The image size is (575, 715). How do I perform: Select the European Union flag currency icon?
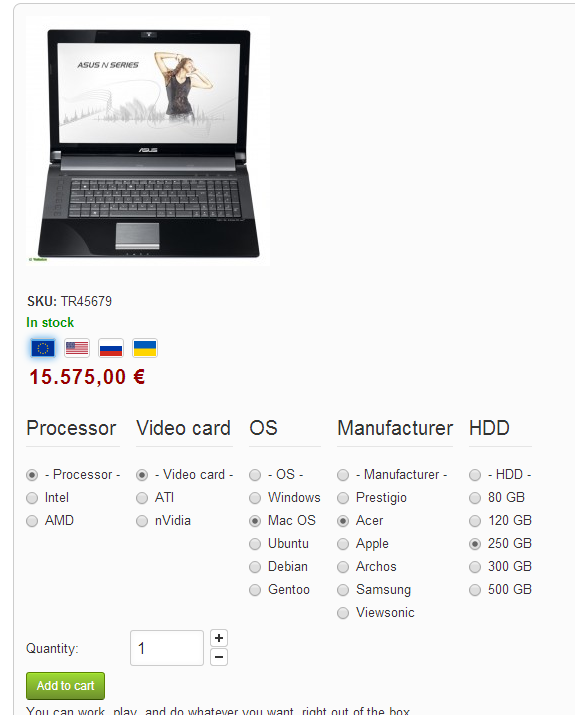pos(43,348)
